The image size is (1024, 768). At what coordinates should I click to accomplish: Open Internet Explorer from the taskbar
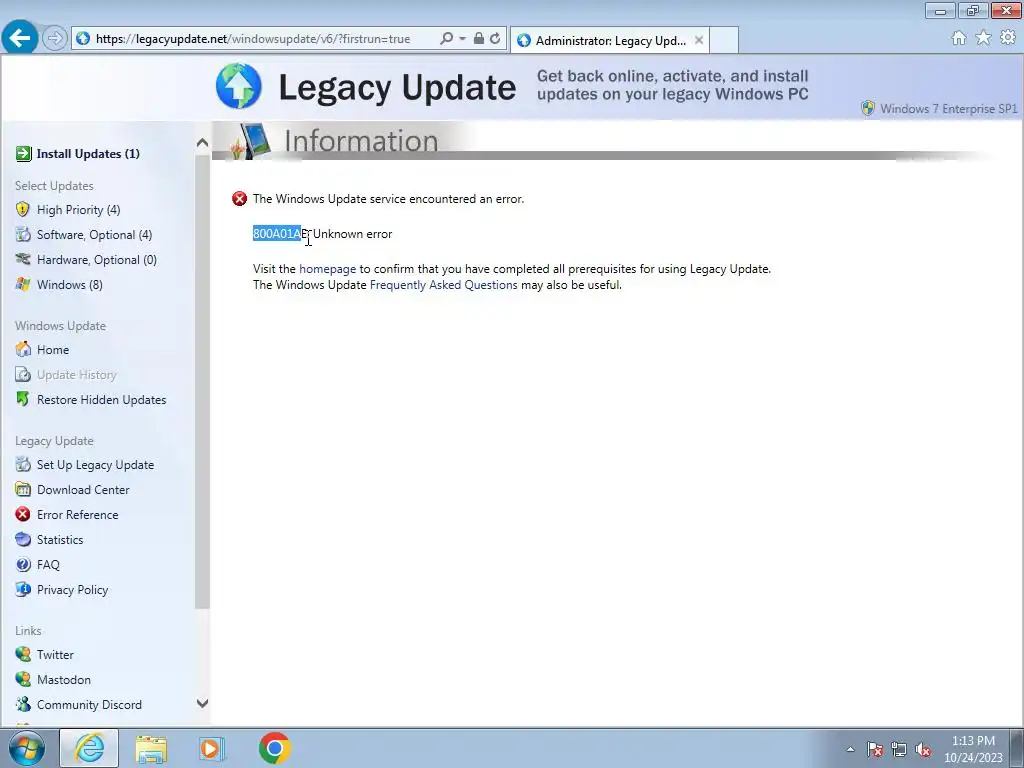pos(89,748)
